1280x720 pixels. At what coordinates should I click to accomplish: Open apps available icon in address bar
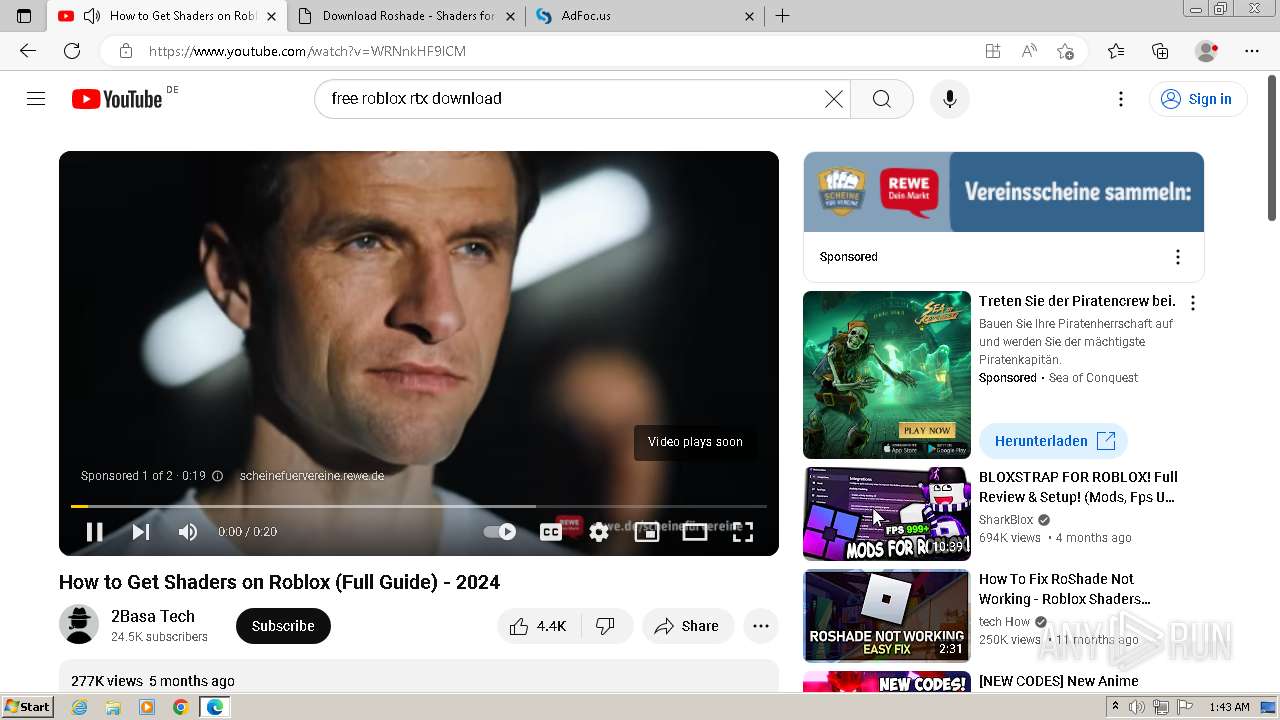click(992, 51)
